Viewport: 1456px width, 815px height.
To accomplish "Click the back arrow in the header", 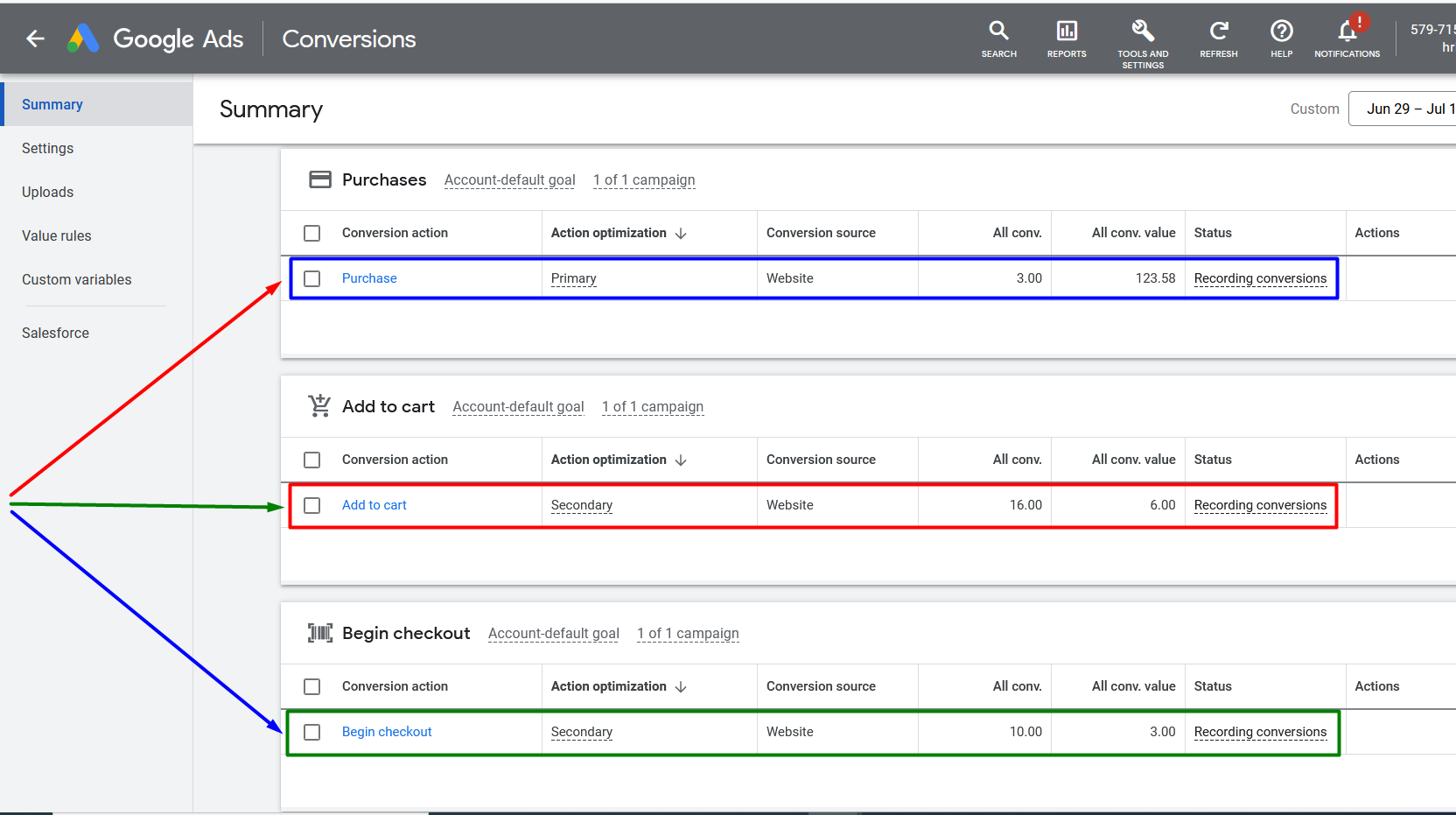I will click(35, 39).
